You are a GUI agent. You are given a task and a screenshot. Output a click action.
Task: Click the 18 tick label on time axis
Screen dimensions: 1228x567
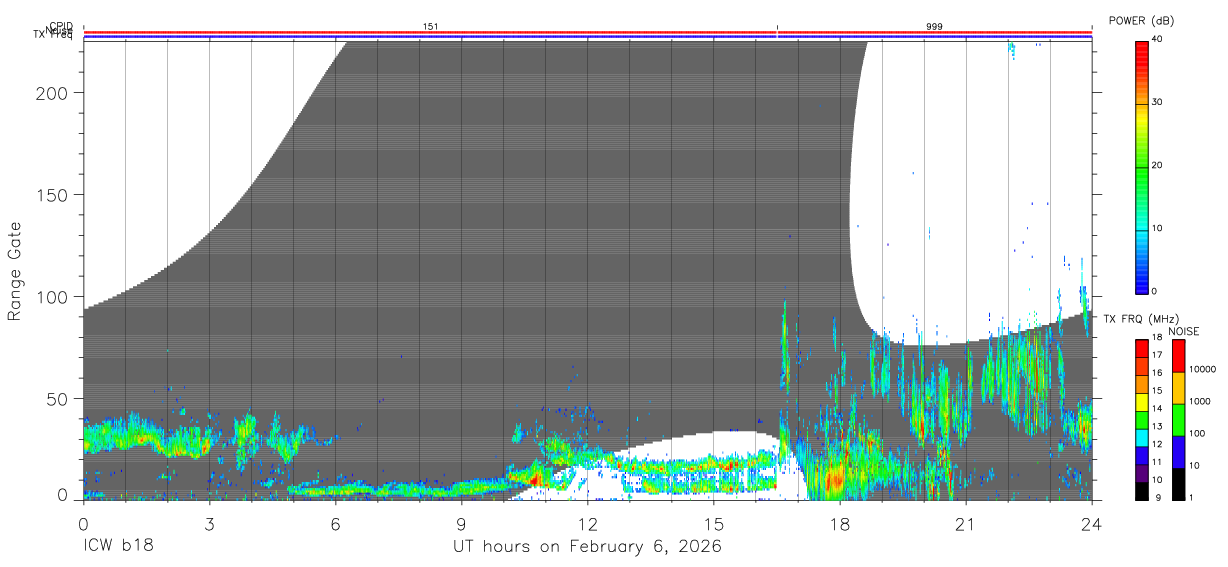coord(839,523)
